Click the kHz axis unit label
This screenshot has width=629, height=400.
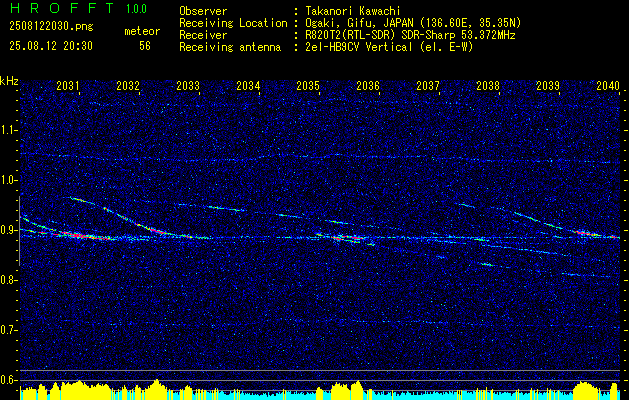coord(9,81)
